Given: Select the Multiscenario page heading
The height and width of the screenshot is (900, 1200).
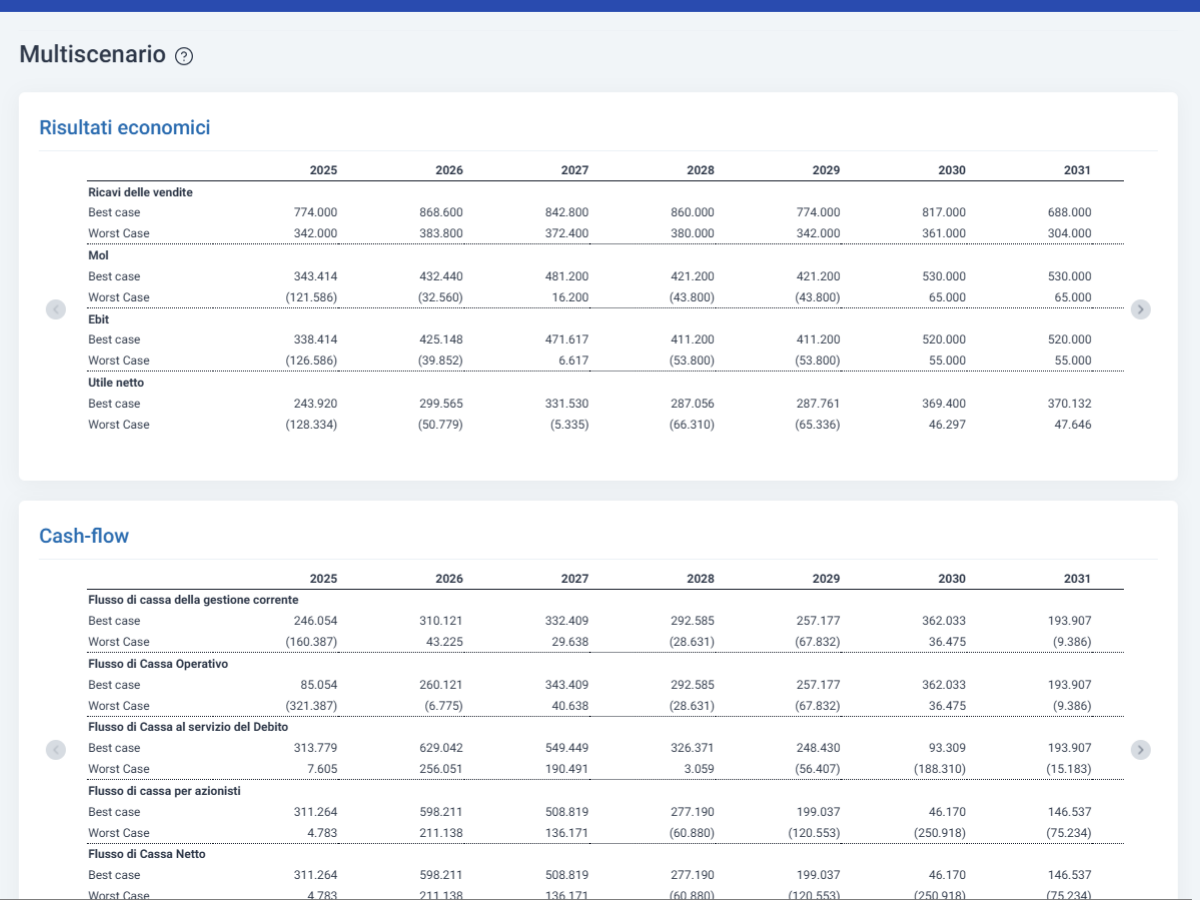Looking at the screenshot, I should click(x=93, y=54).
